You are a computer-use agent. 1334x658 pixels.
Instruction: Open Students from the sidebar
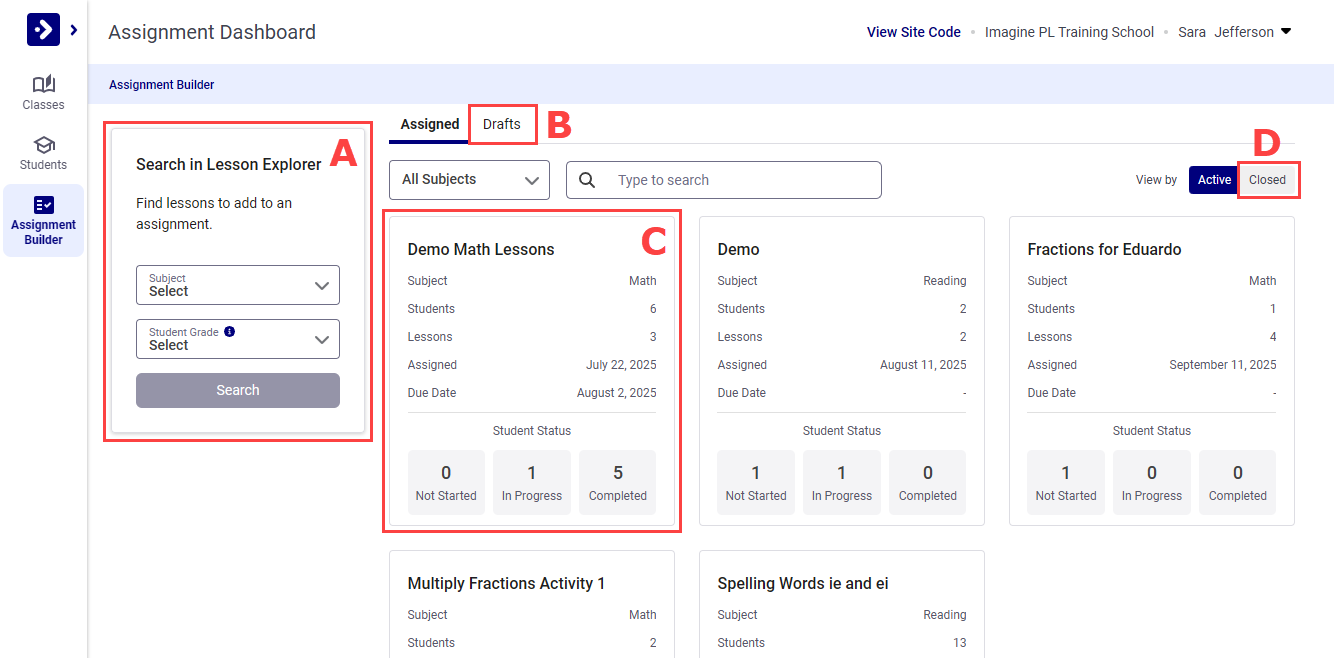click(43, 152)
